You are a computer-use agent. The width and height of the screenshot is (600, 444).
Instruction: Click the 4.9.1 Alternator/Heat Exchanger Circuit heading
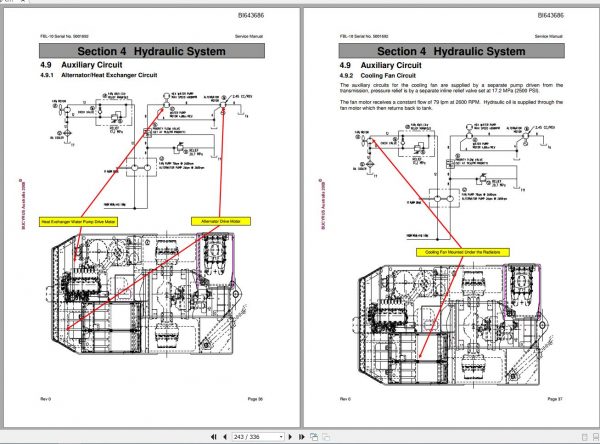99,75
